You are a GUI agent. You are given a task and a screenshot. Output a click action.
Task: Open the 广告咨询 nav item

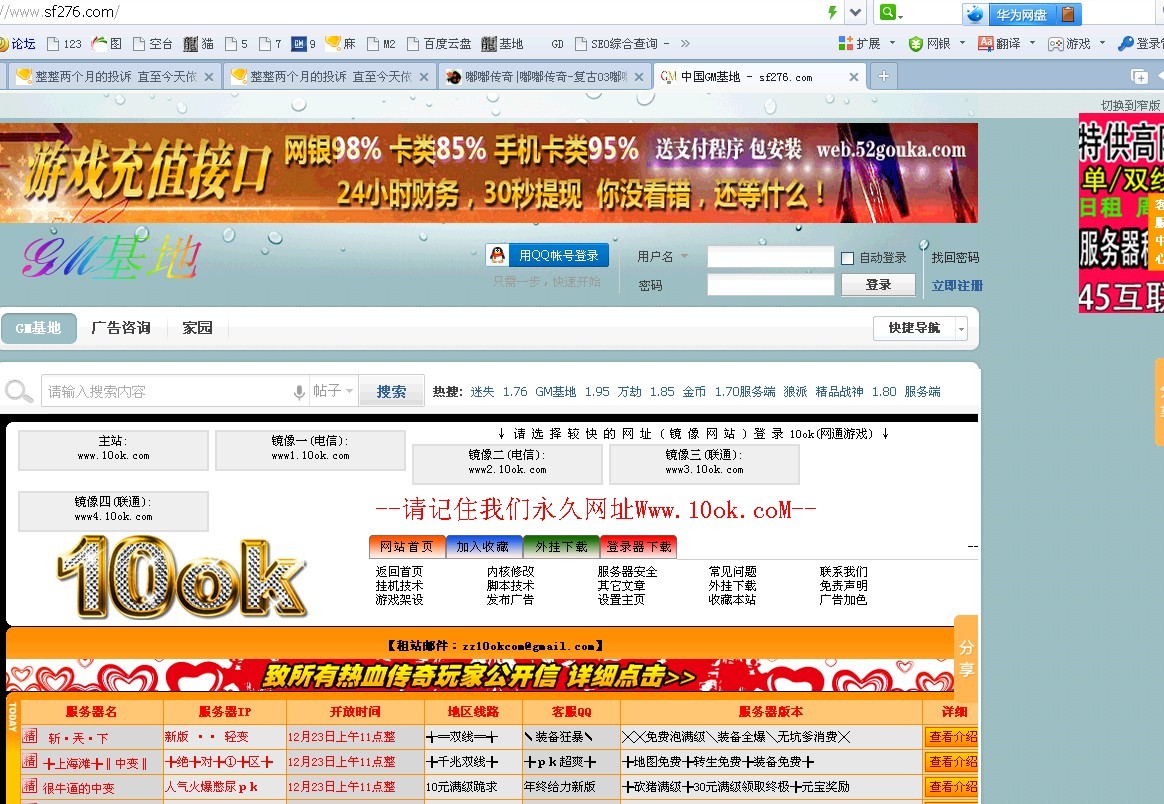coord(120,328)
